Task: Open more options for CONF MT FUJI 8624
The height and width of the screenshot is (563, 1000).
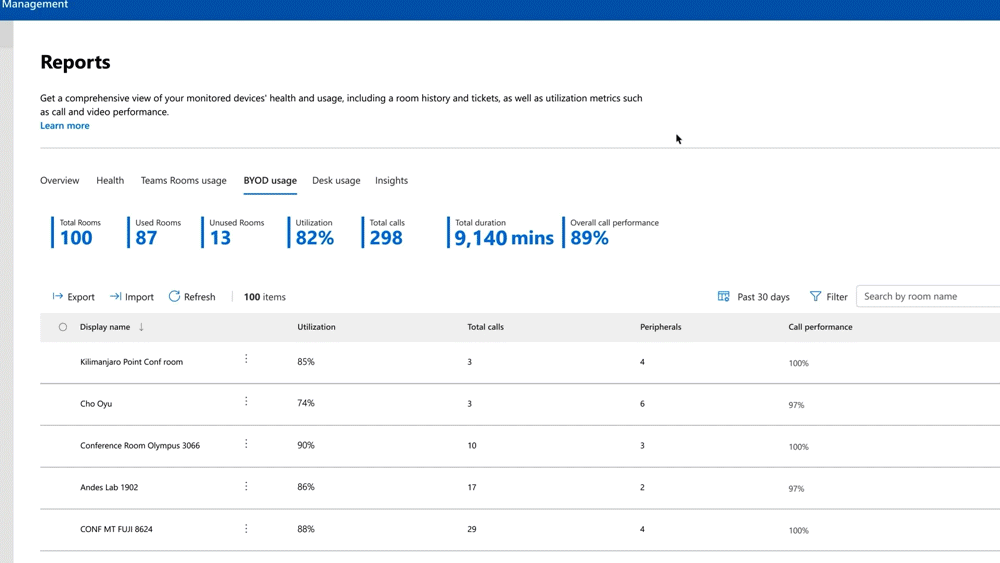Action: (x=246, y=528)
